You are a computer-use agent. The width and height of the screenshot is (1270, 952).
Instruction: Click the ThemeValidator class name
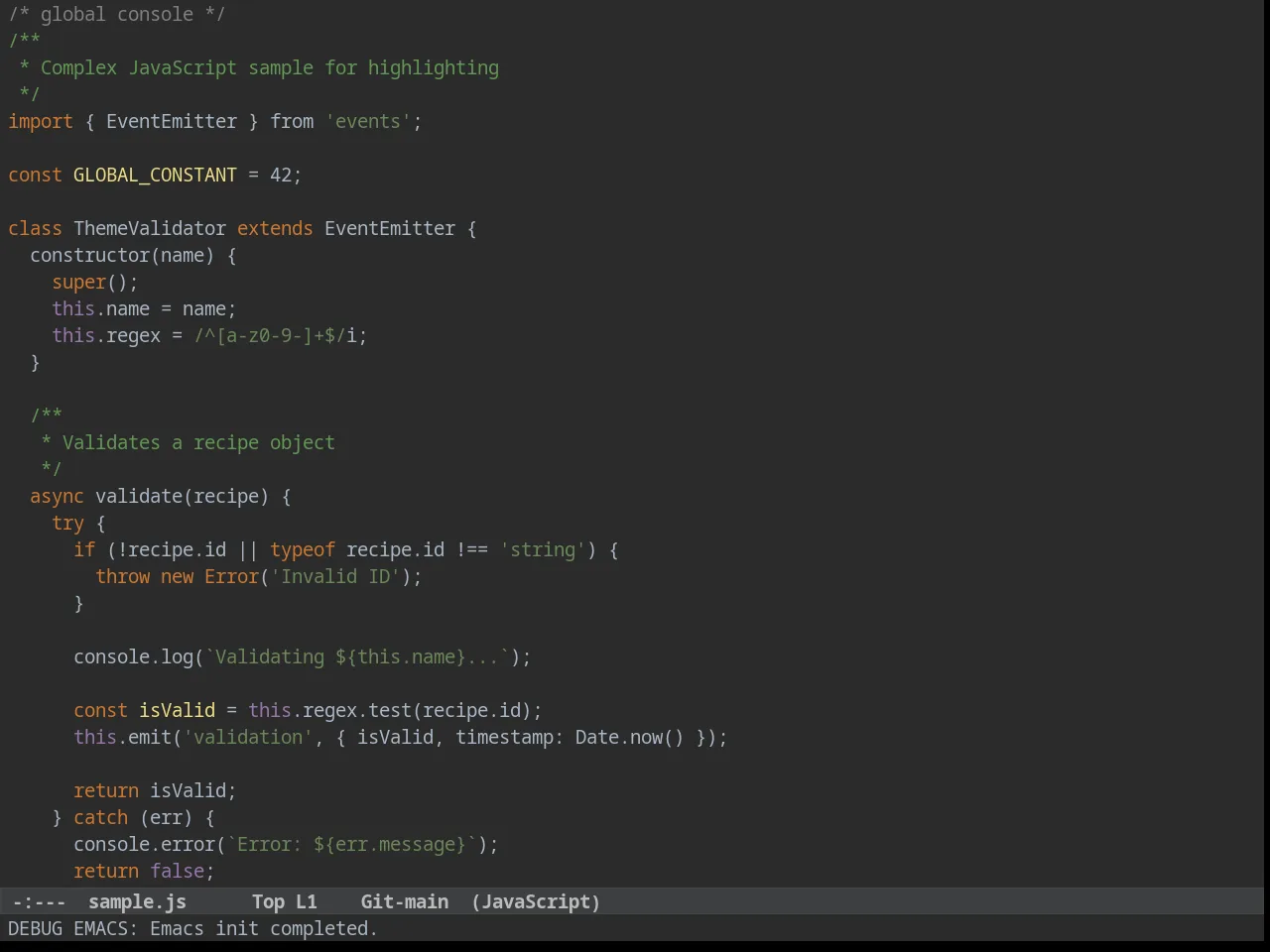[x=150, y=228]
